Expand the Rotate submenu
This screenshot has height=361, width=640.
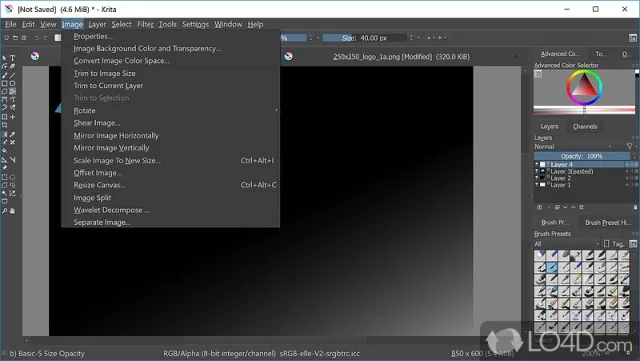[x=170, y=110]
